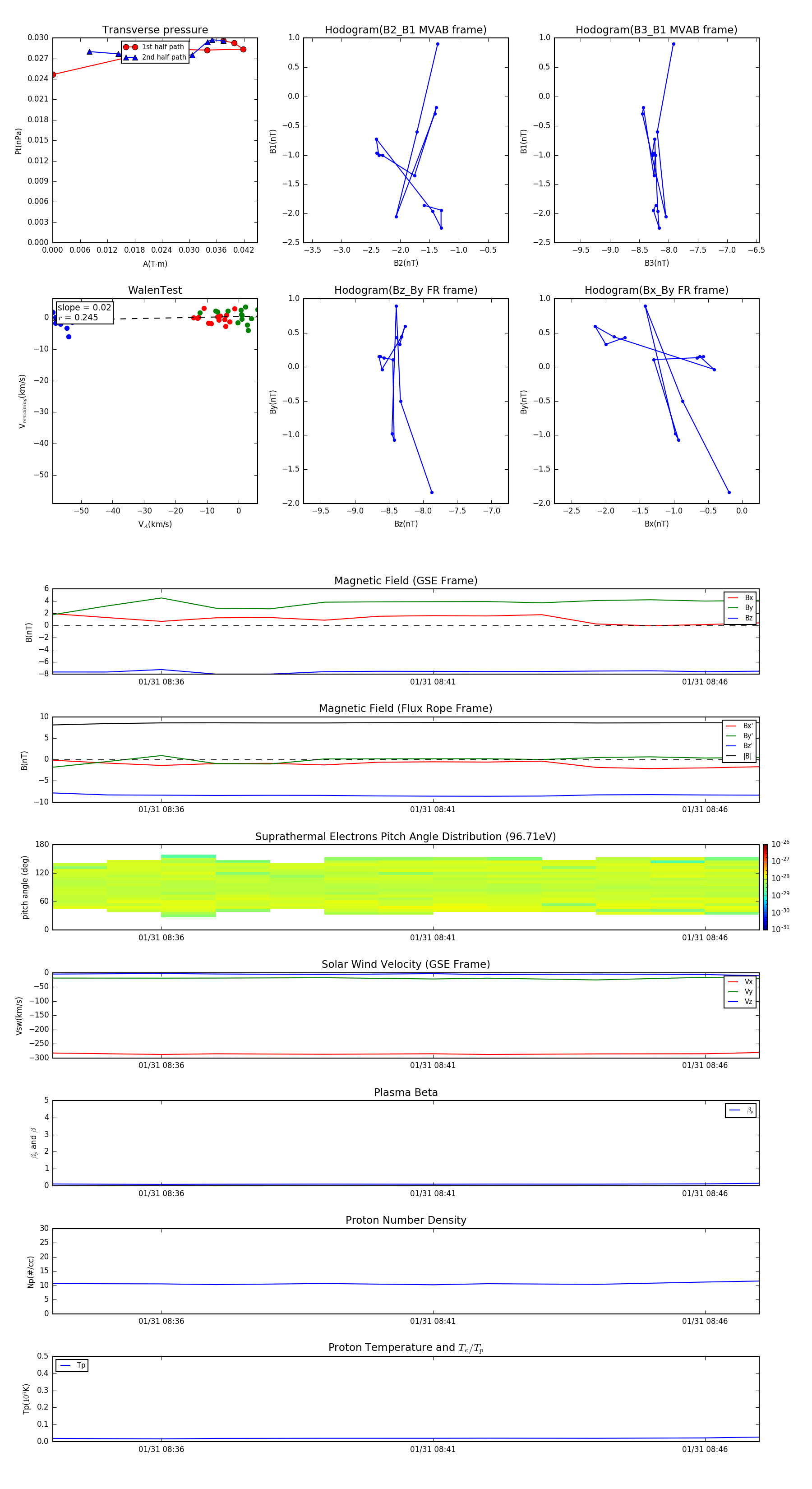This screenshot has width=812, height=1489.
Task: Click '01/31 08:46' tick under Plasma Beta plot
Action: point(705,1193)
